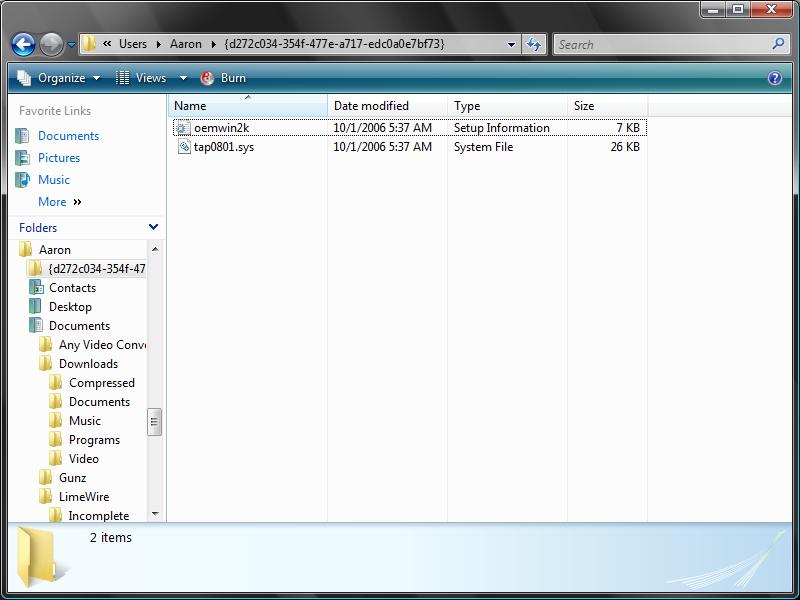This screenshot has width=800, height=600.
Task: Click the Refresh button
Action: click(534, 44)
